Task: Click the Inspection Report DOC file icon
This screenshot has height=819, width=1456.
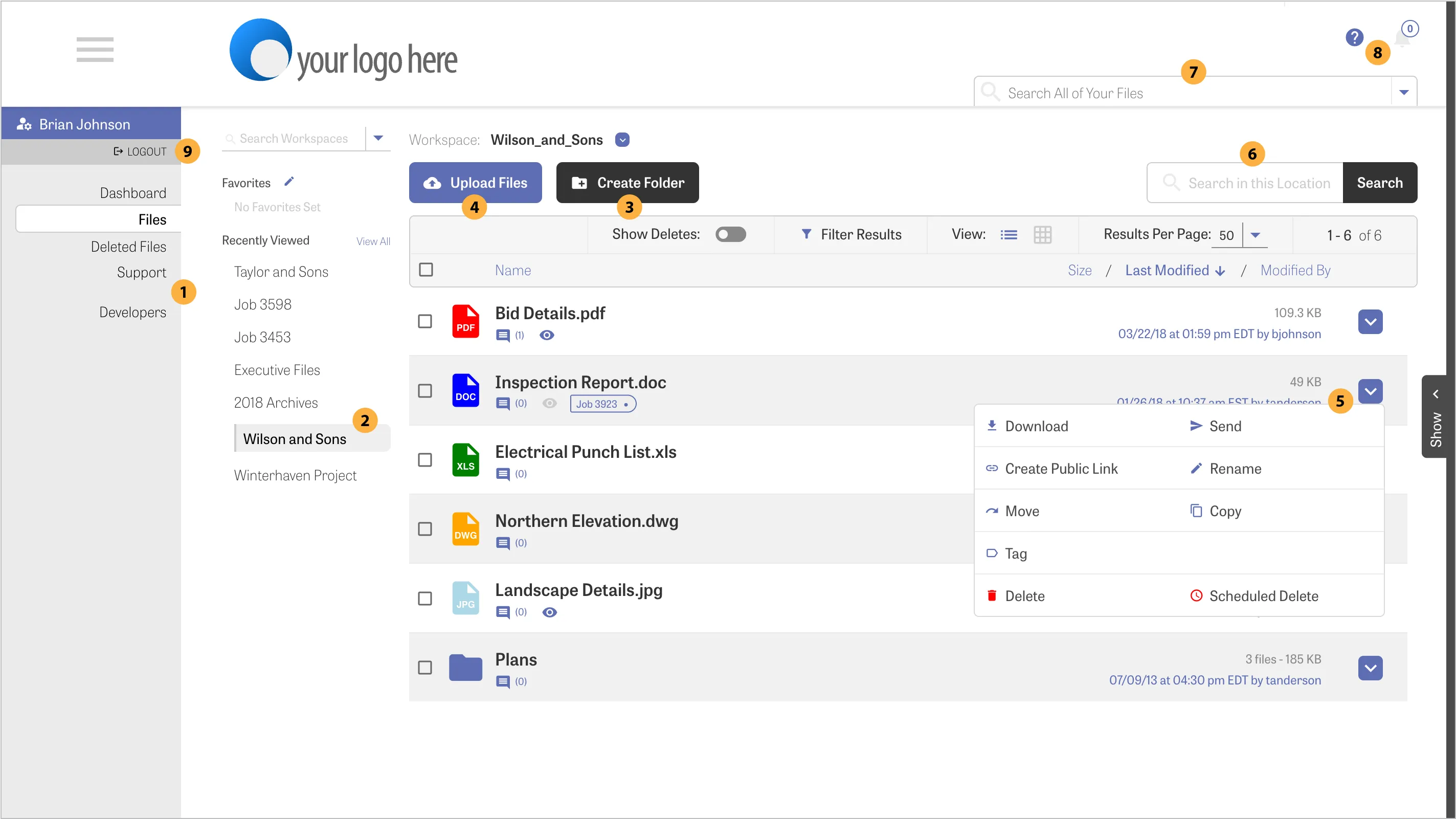Action: tap(465, 390)
